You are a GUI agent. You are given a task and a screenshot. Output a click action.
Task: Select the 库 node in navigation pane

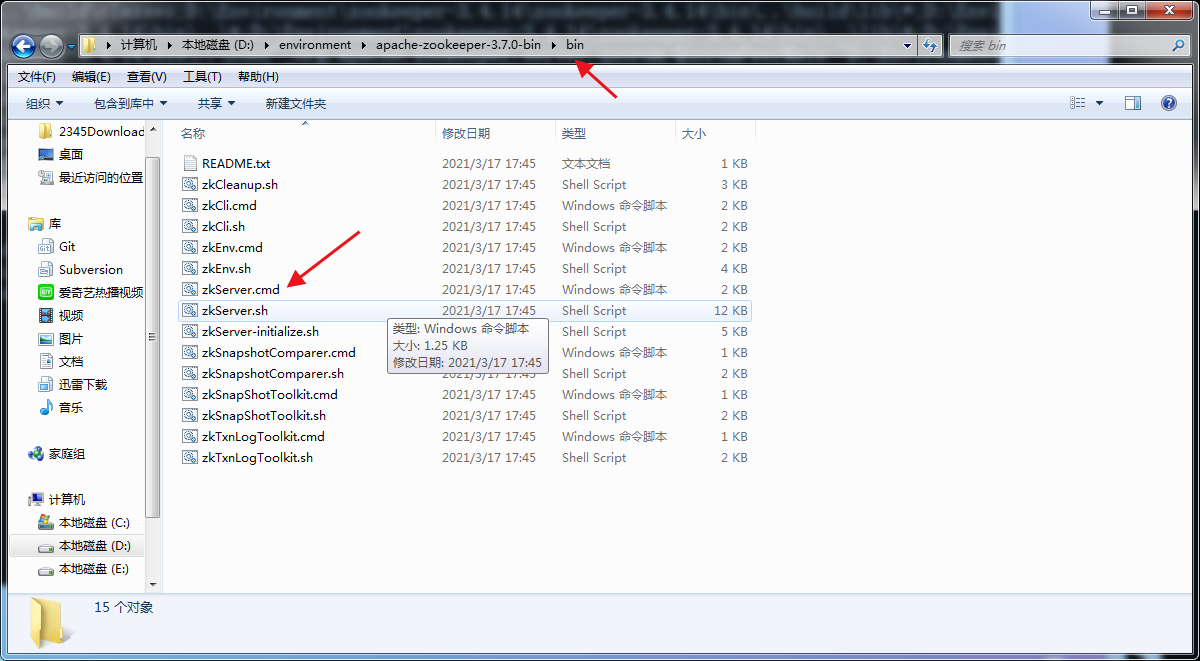point(45,224)
